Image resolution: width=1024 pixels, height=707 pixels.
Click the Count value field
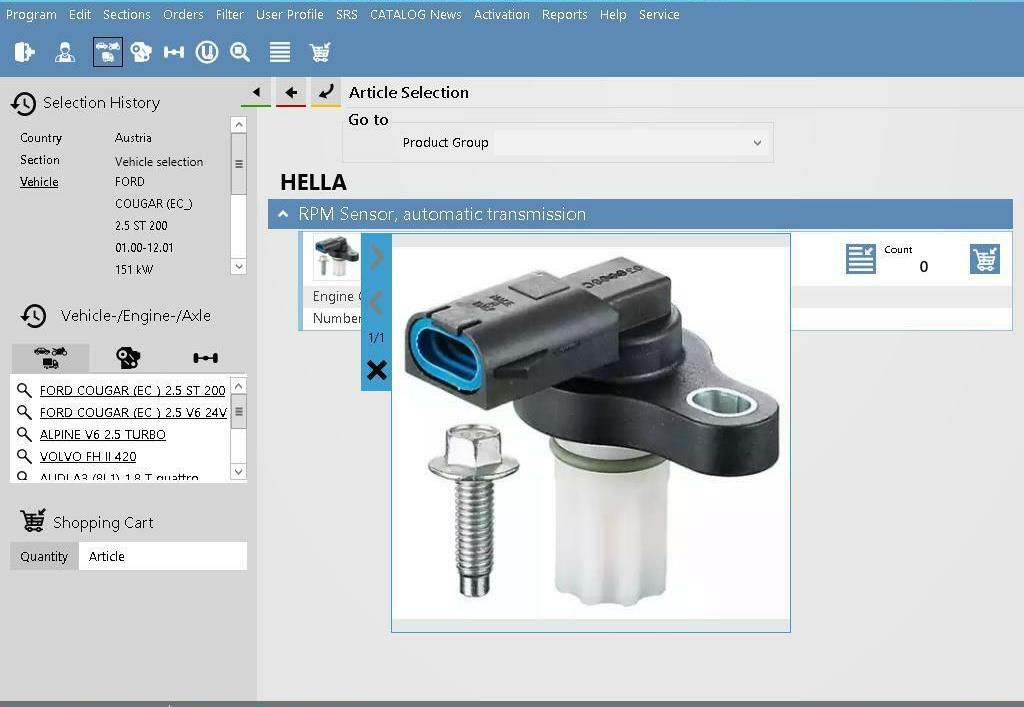tap(923, 266)
